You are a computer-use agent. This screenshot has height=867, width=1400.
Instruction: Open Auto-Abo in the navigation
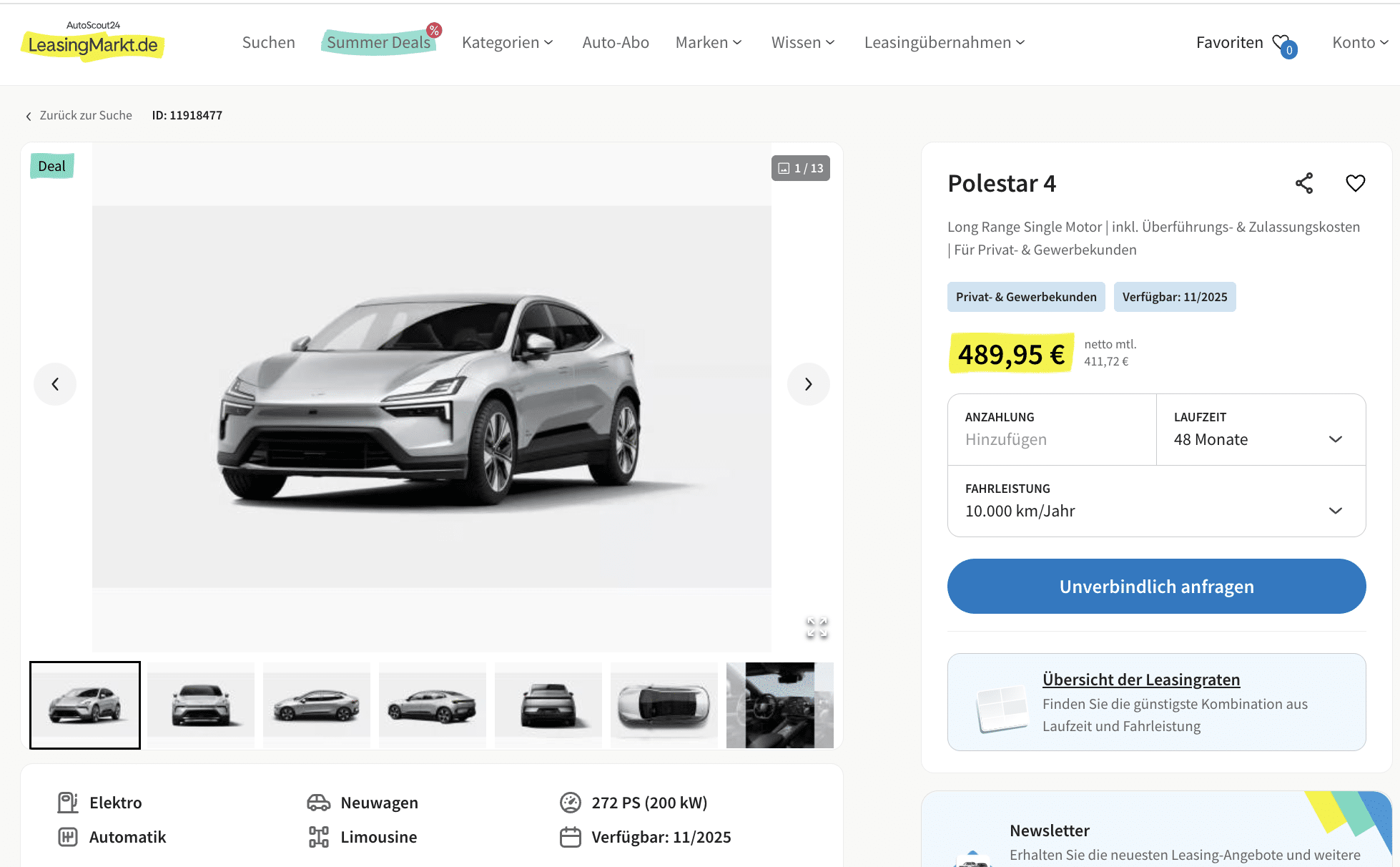616,42
